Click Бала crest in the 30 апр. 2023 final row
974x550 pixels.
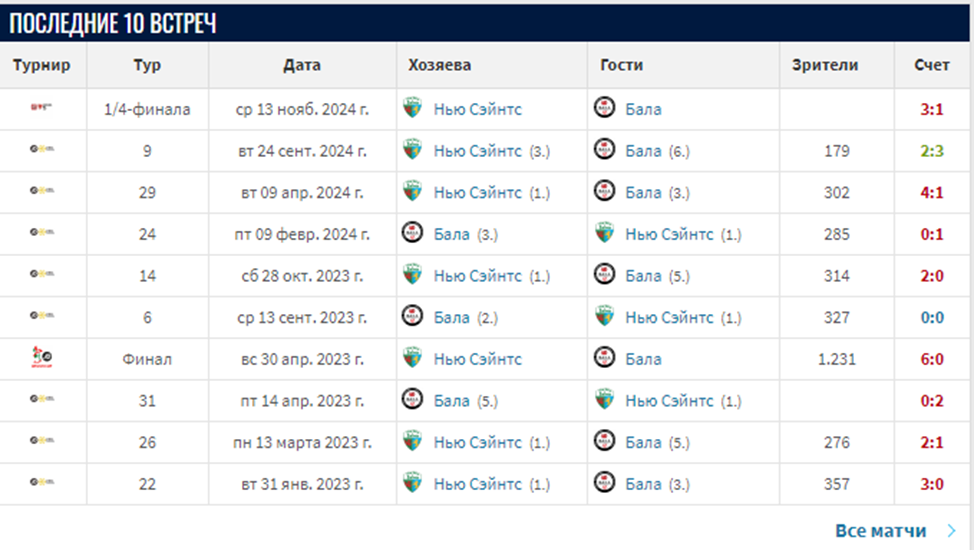[x=604, y=359]
